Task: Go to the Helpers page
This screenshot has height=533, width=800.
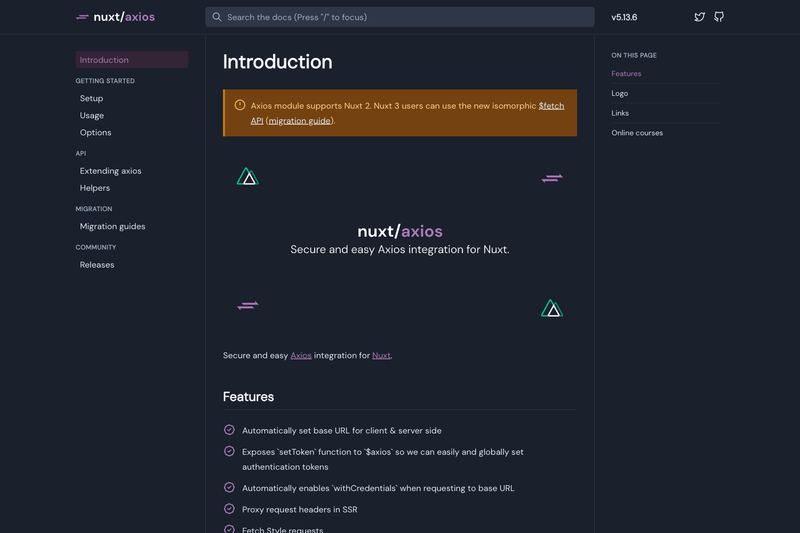Action: coord(95,188)
